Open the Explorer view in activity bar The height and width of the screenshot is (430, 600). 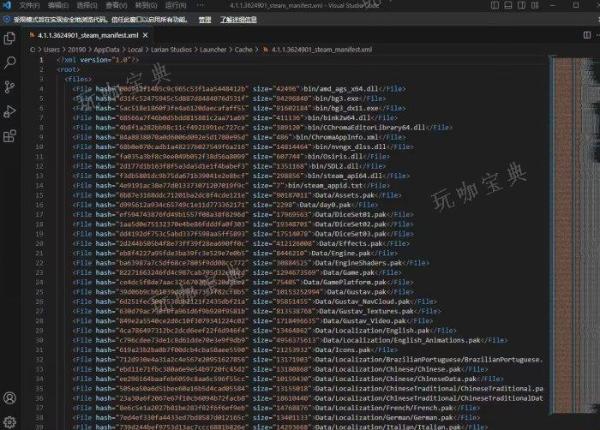click(x=10, y=38)
